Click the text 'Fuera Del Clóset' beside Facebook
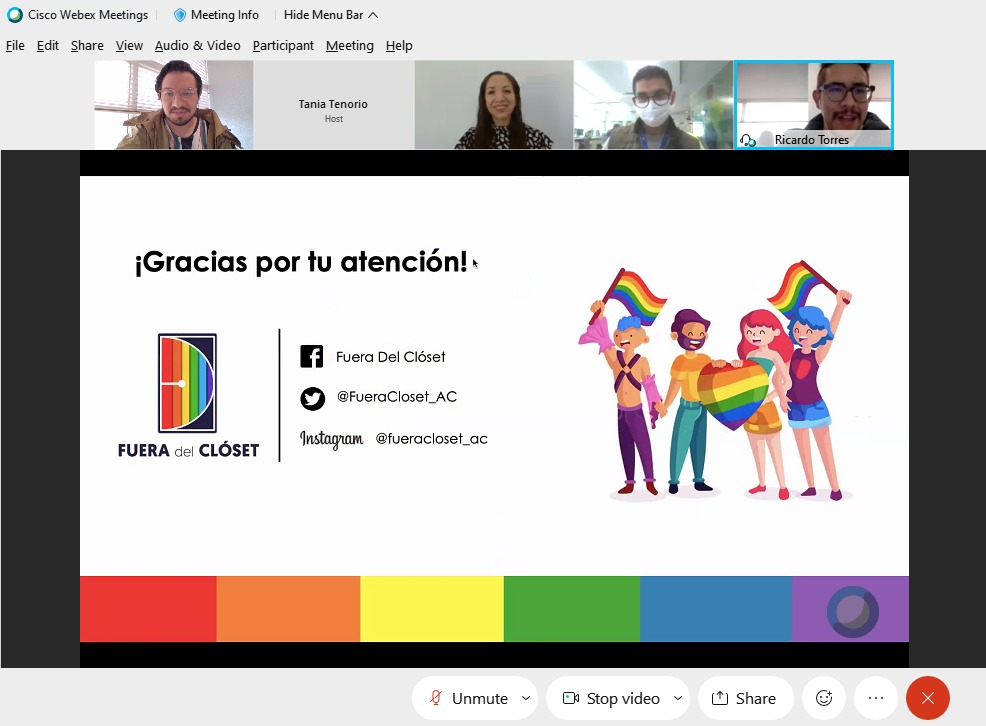 coord(391,357)
